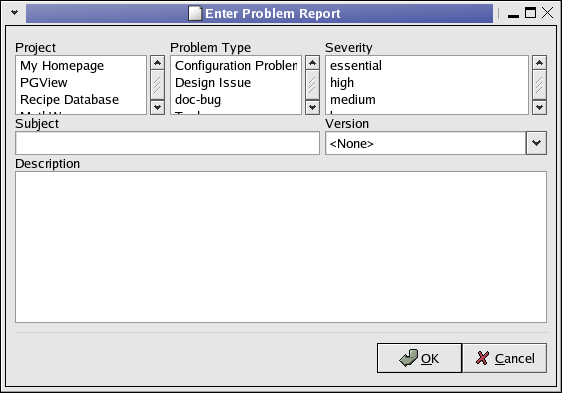Select high in Severity list
The width and height of the screenshot is (562, 393).
tap(427, 82)
